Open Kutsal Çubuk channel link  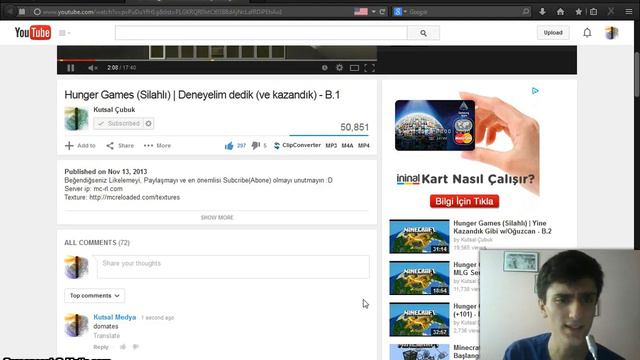pyautogui.click(x=114, y=109)
